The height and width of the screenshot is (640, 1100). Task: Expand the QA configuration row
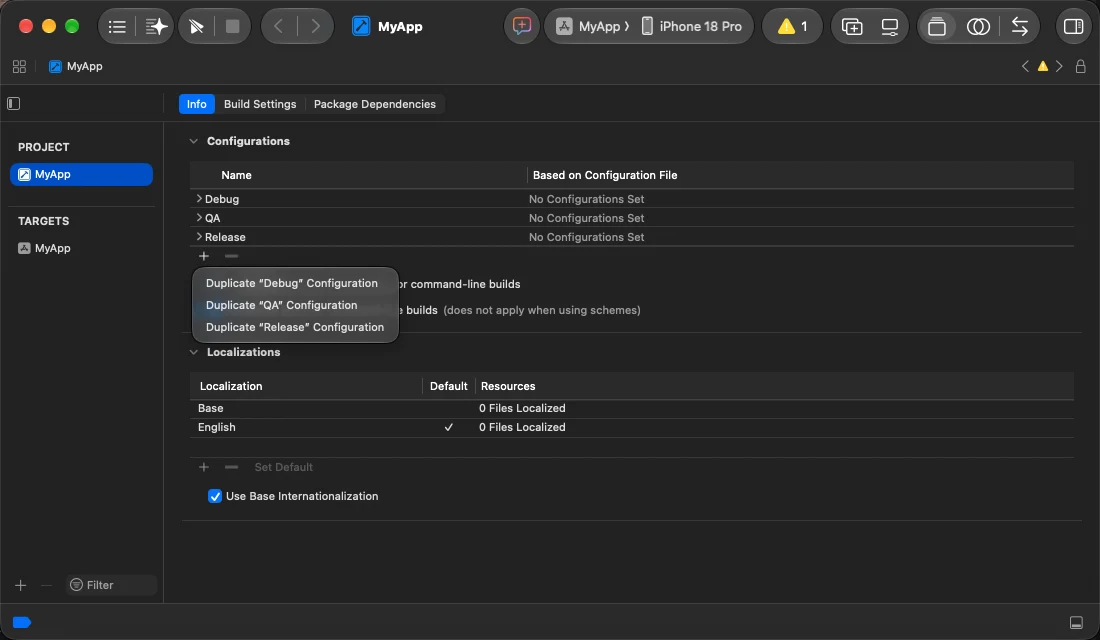click(x=199, y=218)
